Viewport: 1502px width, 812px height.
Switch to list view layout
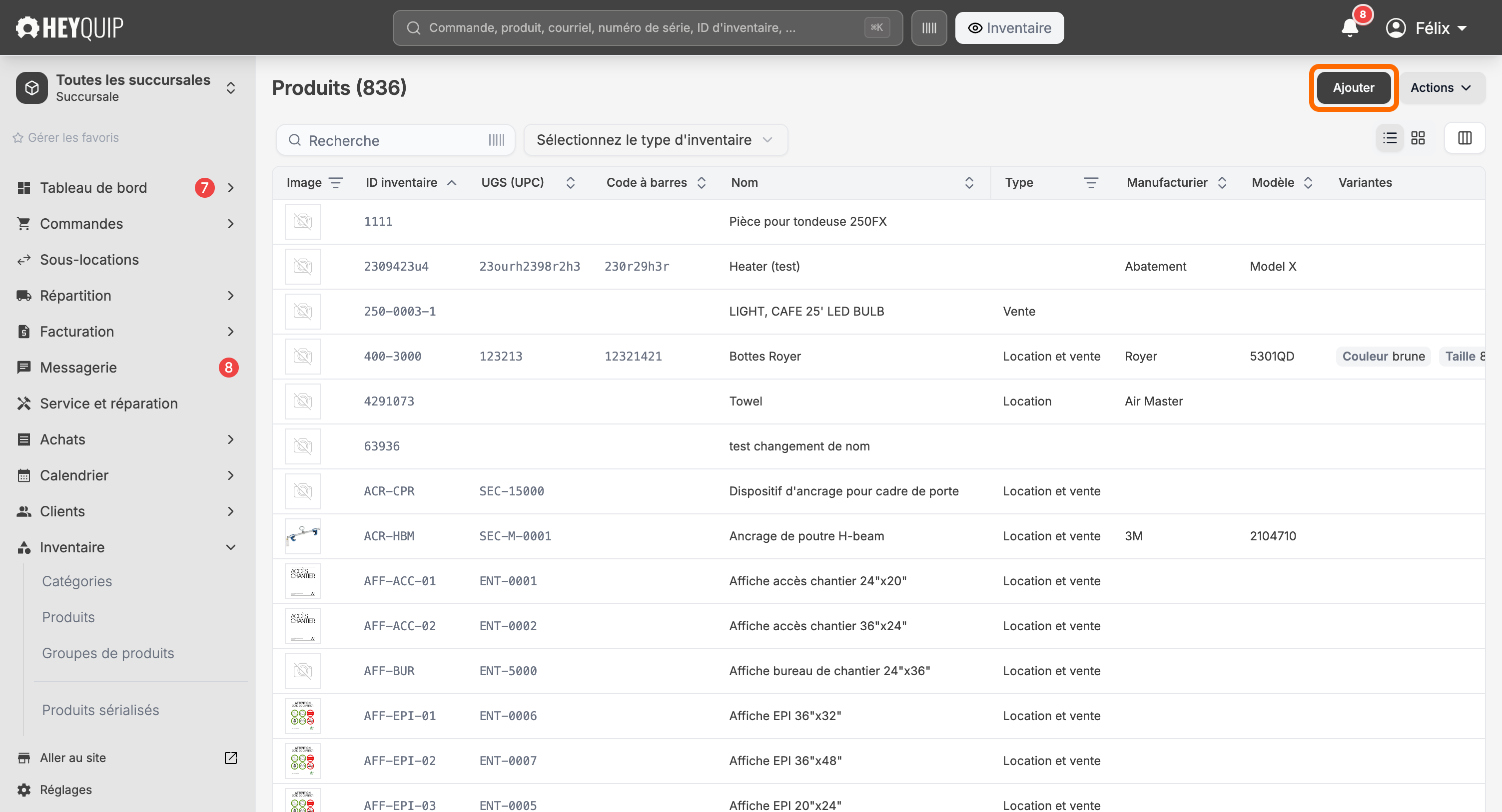1390,138
